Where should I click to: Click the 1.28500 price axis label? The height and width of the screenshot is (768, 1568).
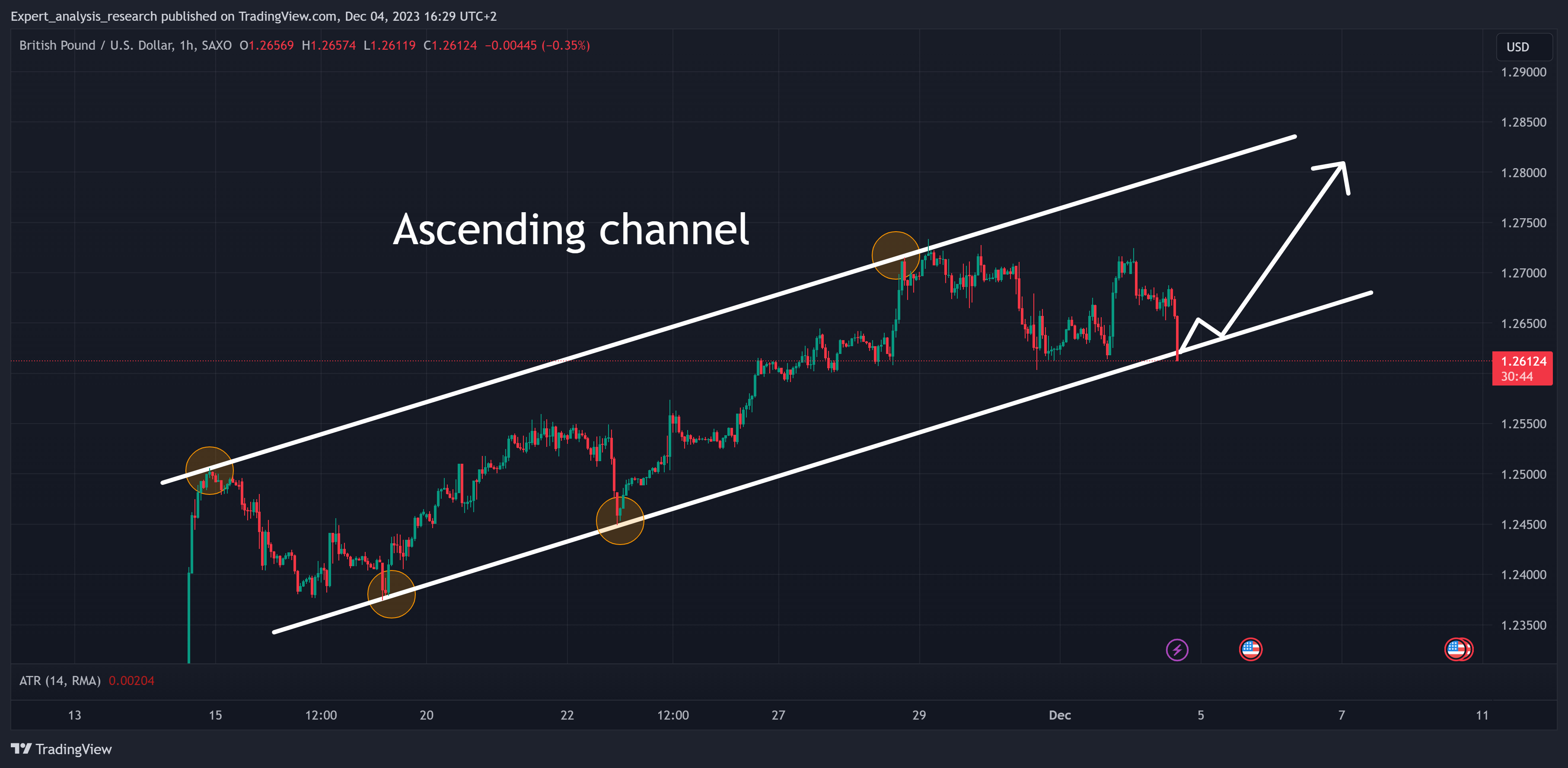[x=1523, y=122]
